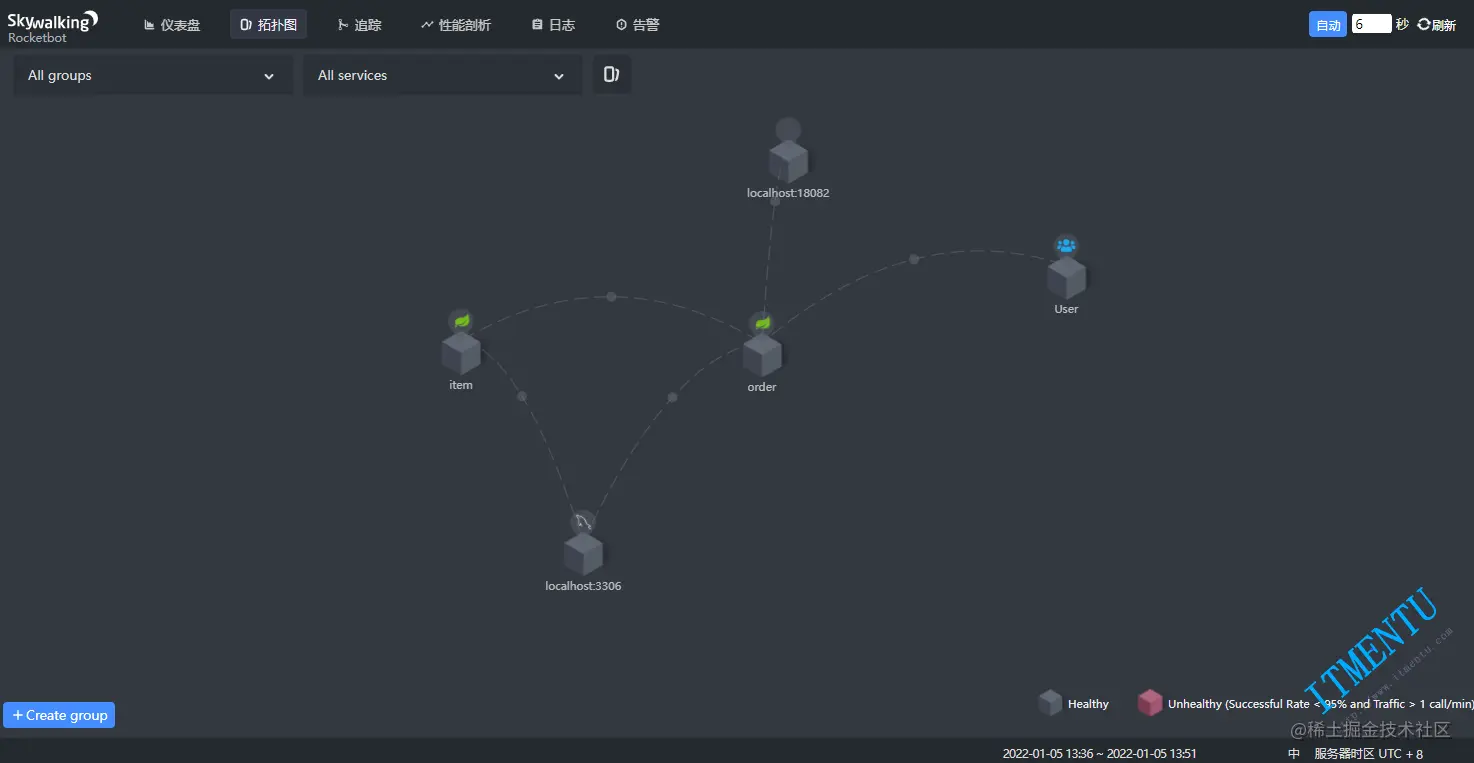Screen dimensions: 1474x763
Task: Click the call dot between order and localhost:3306
Action: (672, 397)
